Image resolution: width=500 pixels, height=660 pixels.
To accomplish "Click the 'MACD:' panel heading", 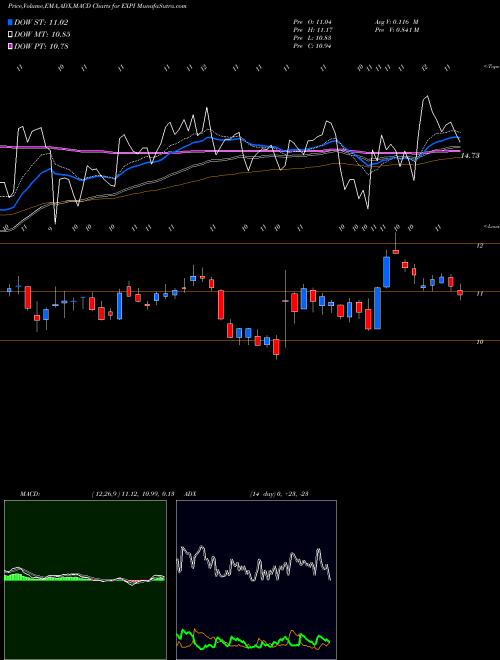I will pos(29,494).
